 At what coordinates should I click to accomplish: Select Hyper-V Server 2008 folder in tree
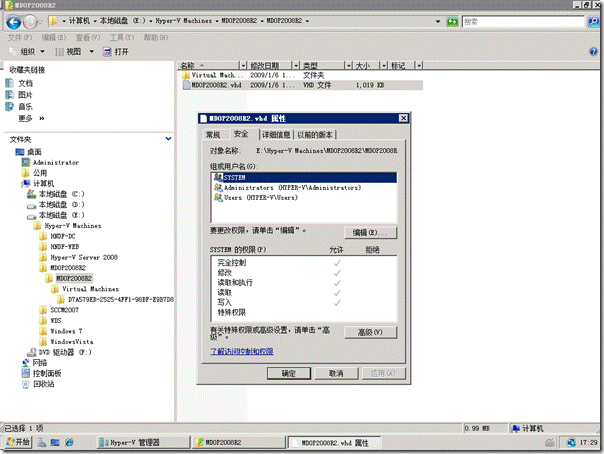[x=84, y=257]
